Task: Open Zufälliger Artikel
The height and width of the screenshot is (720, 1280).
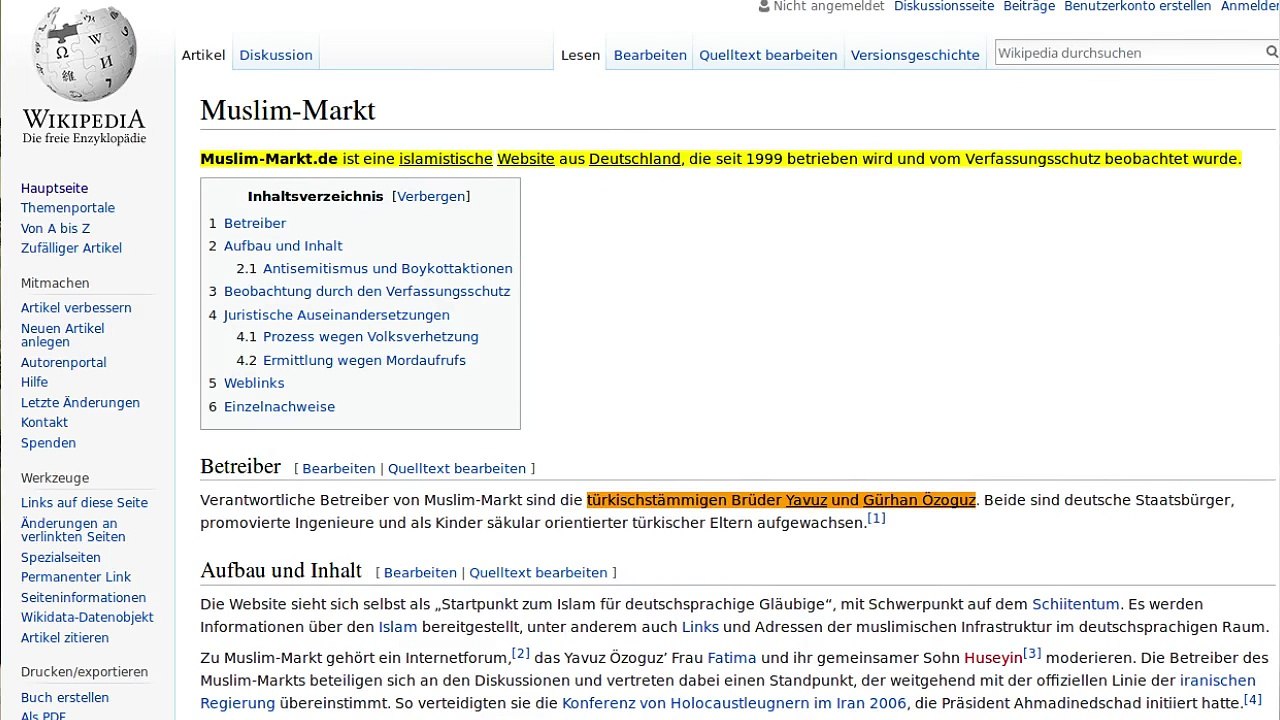Action: point(71,248)
